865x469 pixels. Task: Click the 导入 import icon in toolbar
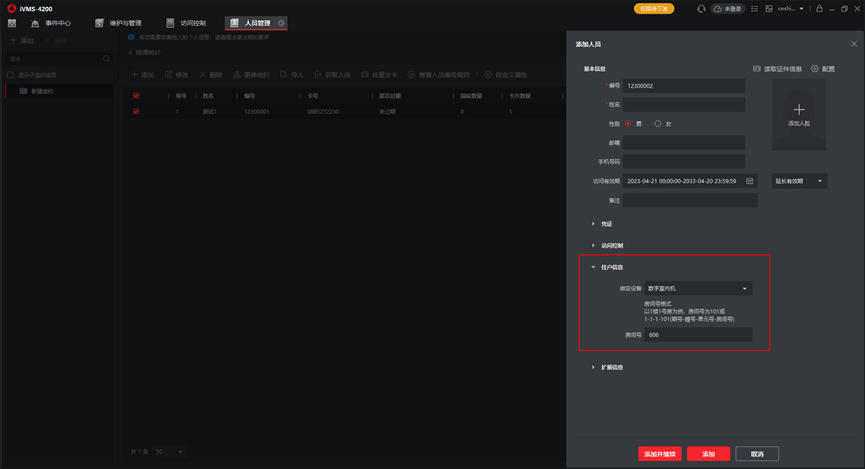pyautogui.click(x=284, y=74)
